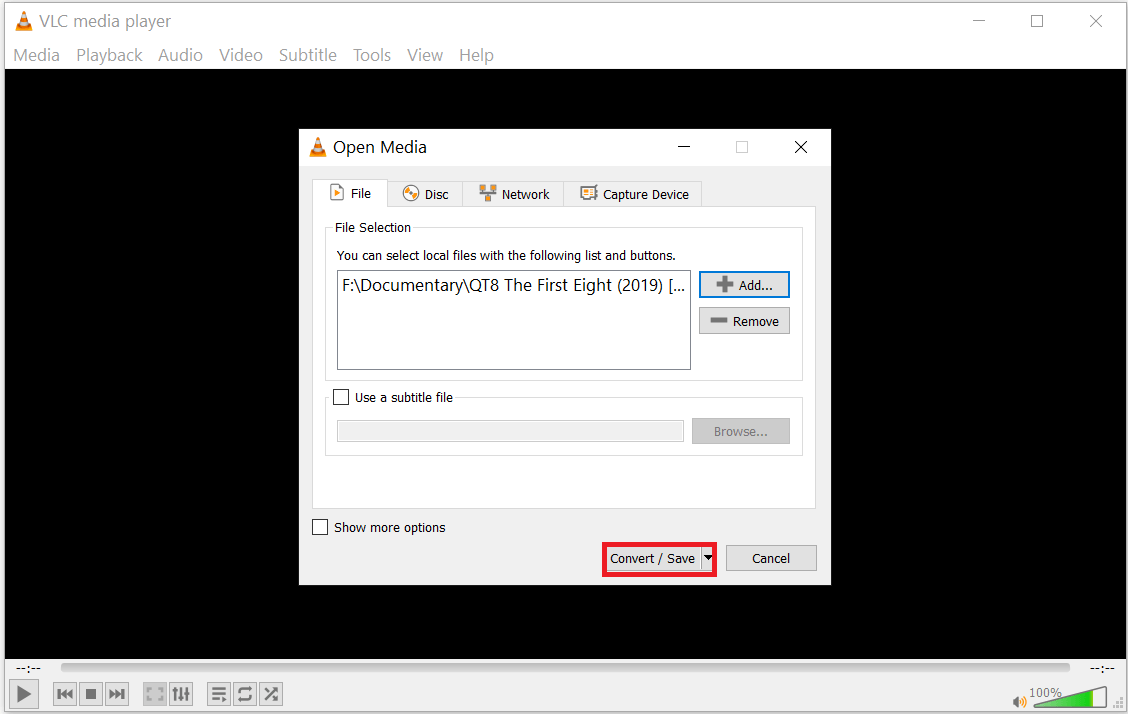The width and height of the screenshot is (1128, 714).
Task: Adjust the volume slider at 100%
Action: point(1070,697)
